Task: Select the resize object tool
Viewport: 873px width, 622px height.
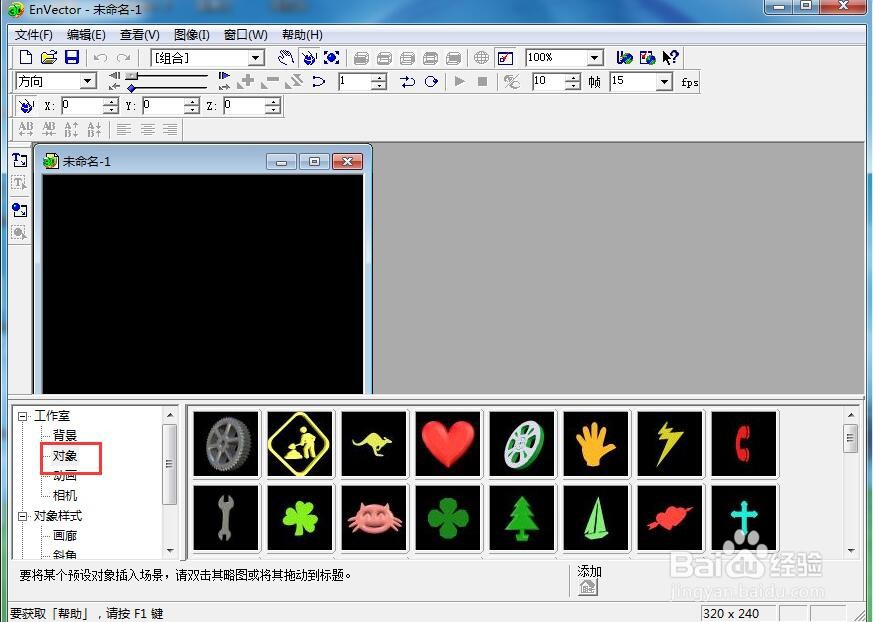Action: [332, 57]
